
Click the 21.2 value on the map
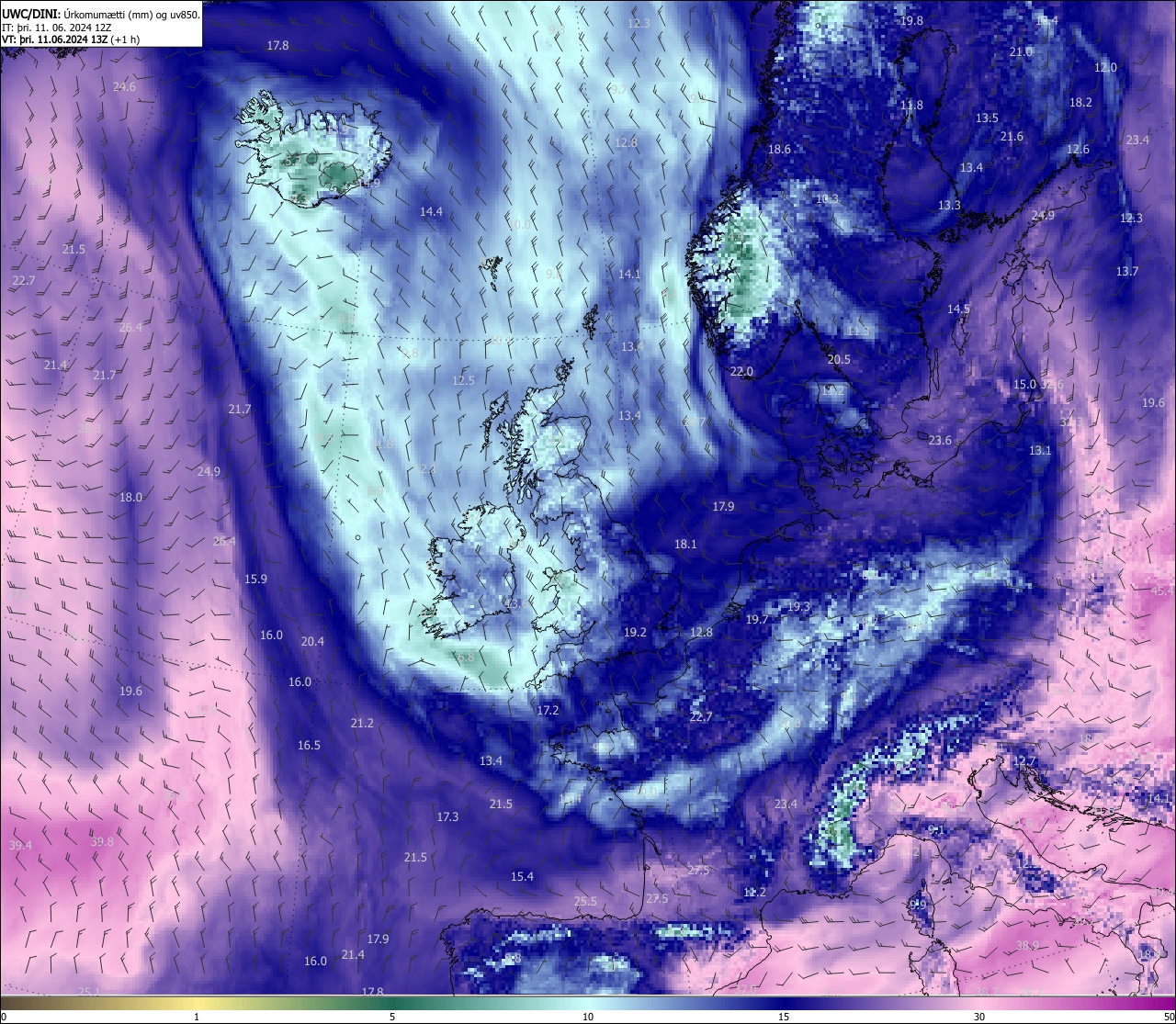point(362,723)
